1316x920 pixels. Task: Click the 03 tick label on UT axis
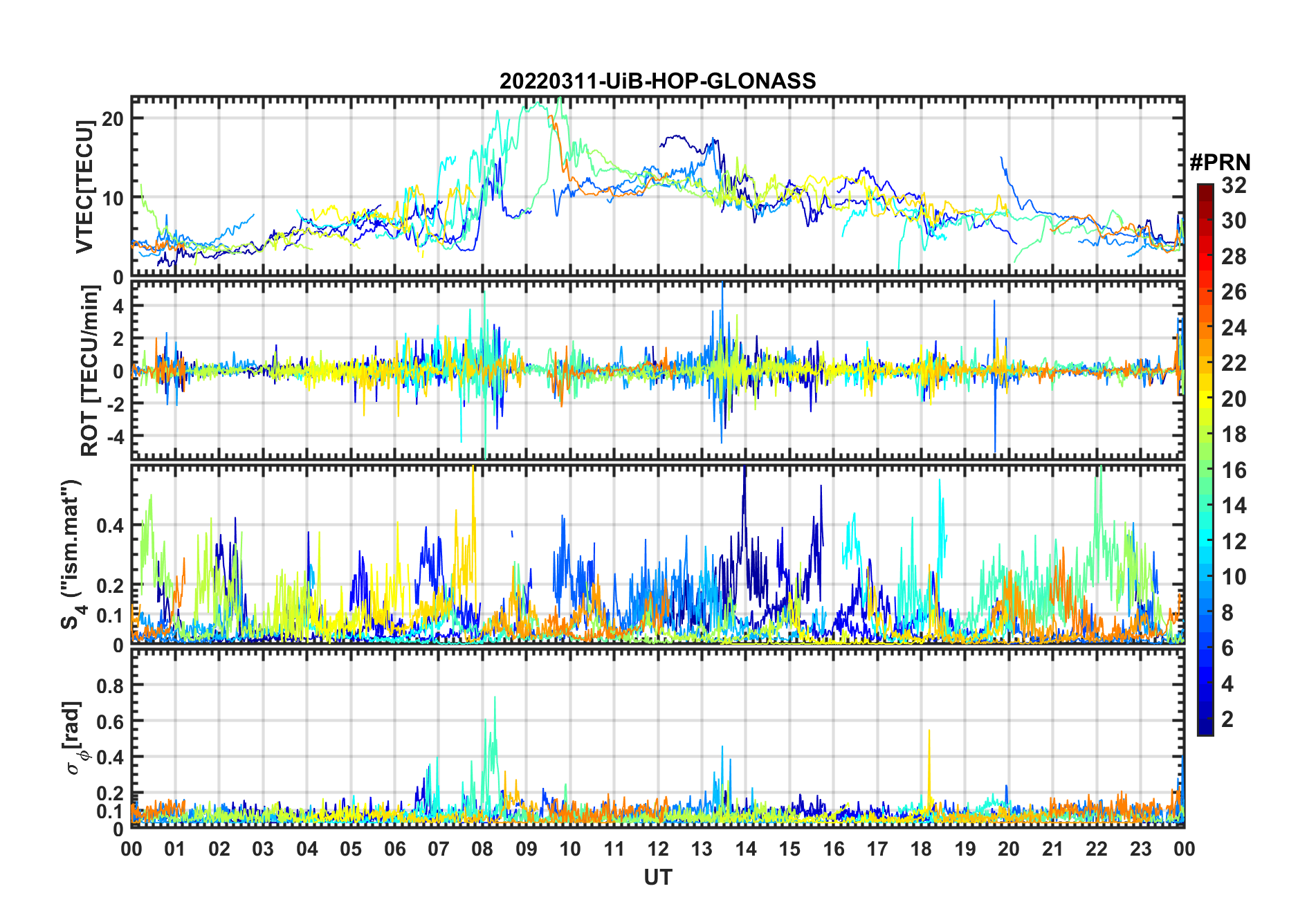pyautogui.click(x=263, y=849)
